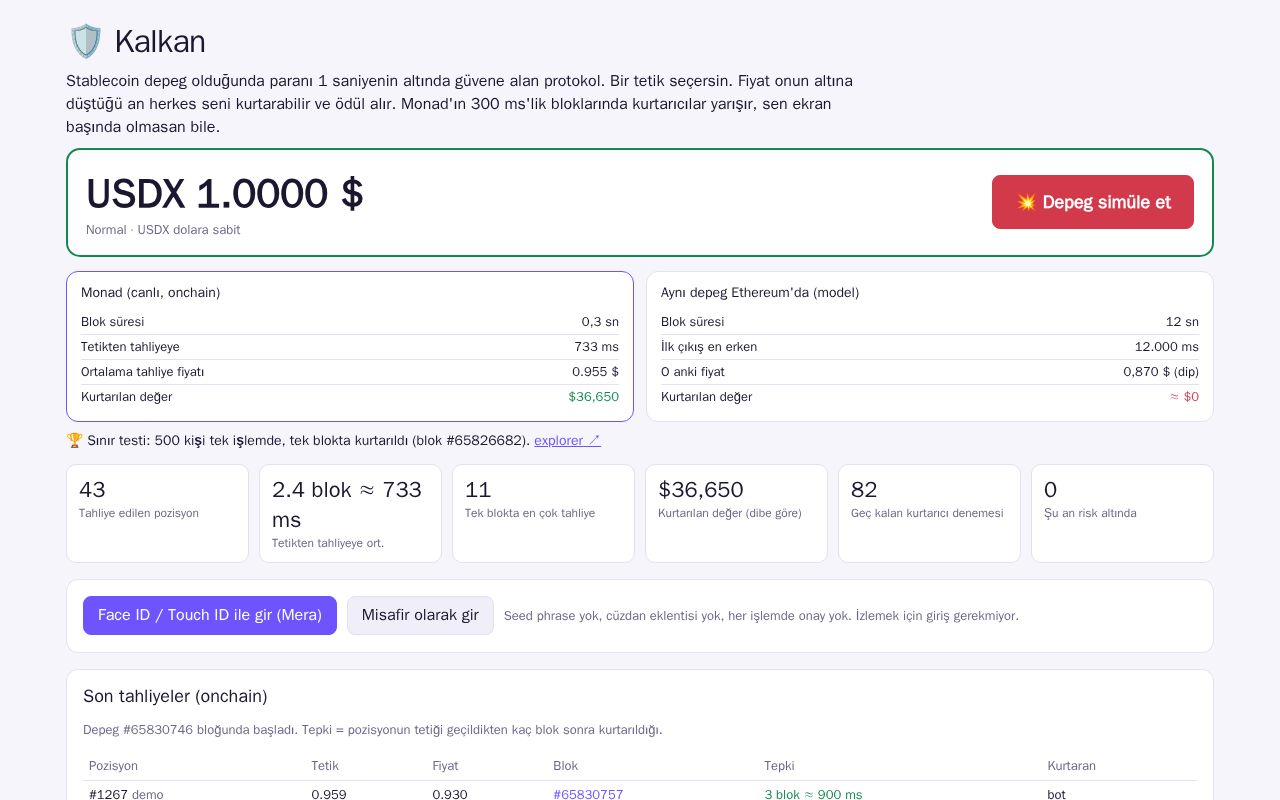Click the 0 Şu an risk altında card
The width and height of the screenshot is (1280, 800).
tap(1122, 513)
